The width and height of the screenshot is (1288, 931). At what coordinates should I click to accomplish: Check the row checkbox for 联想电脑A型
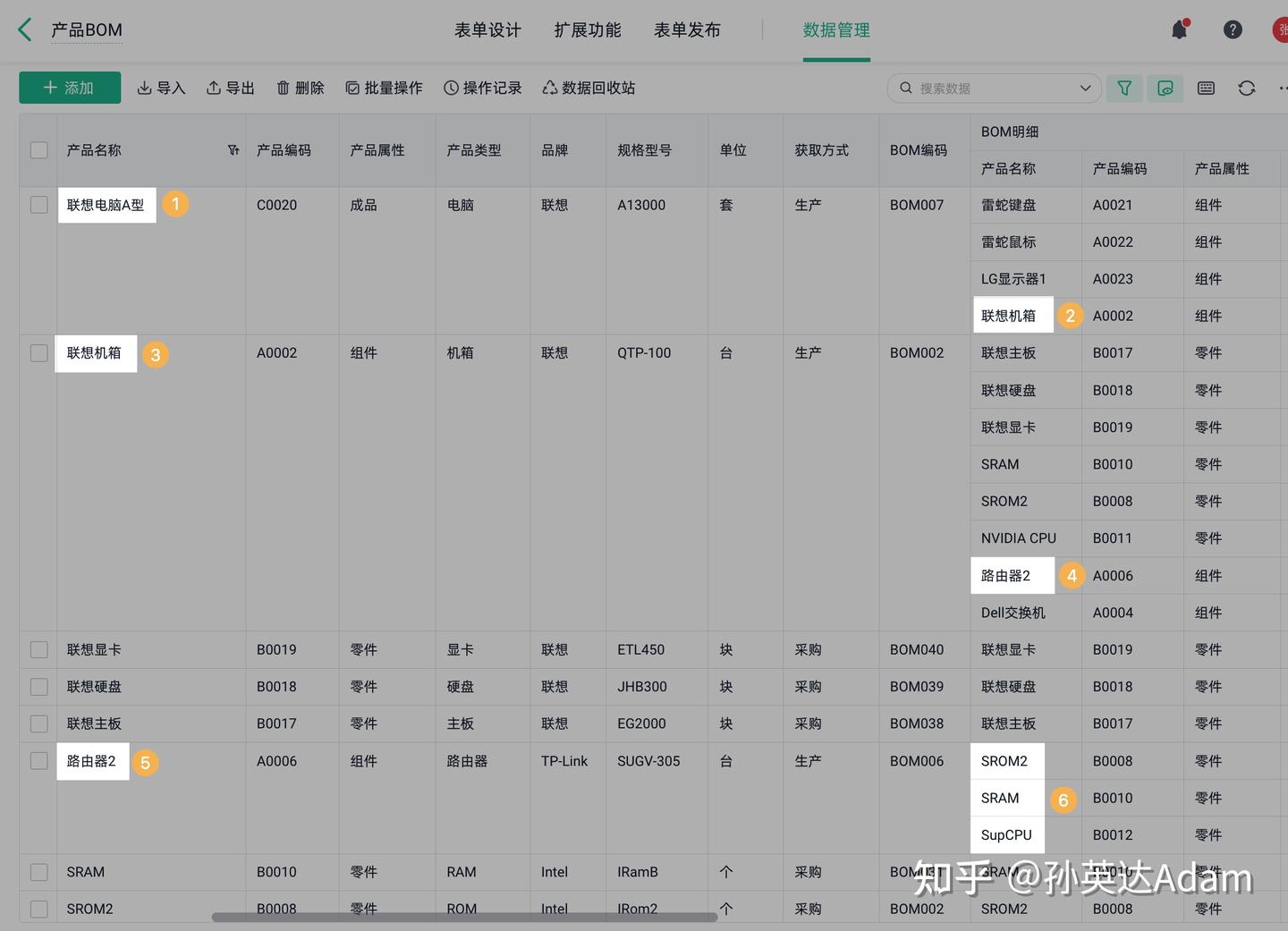38,204
